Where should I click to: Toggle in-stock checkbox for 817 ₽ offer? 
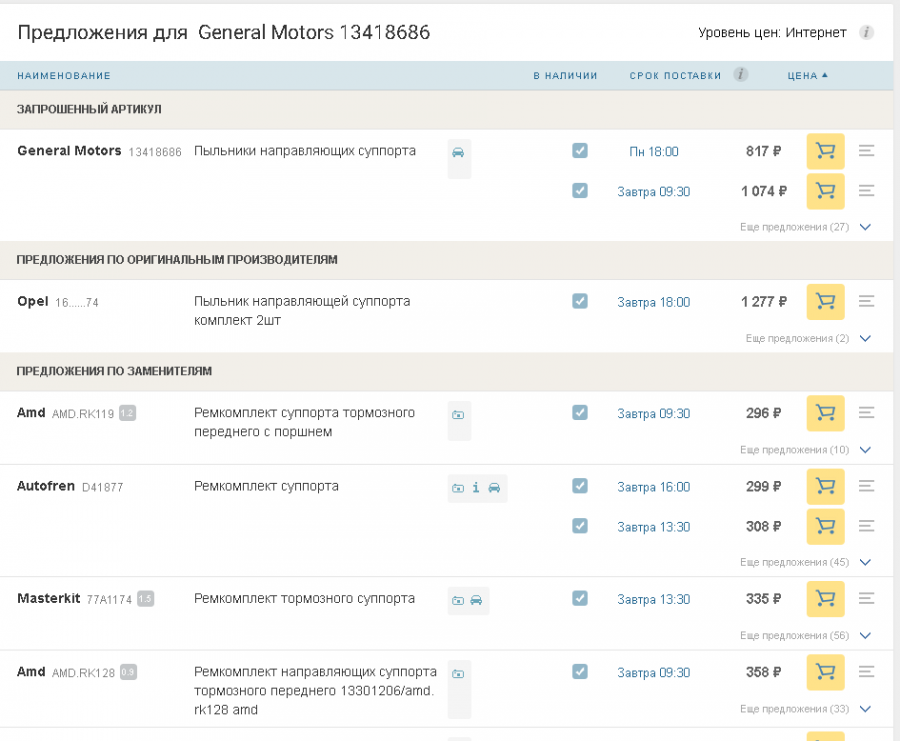click(580, 150)
